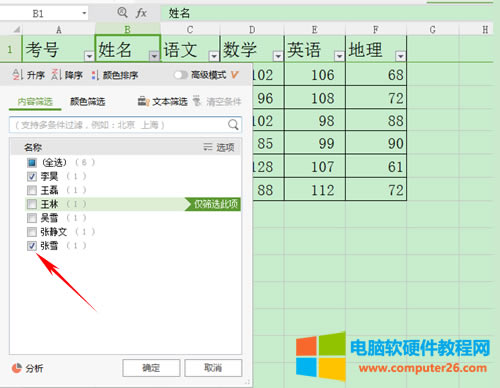This screenshot has height=388, width=500.
Task: Click the select-all corner triangle
Action: (16, 30)
